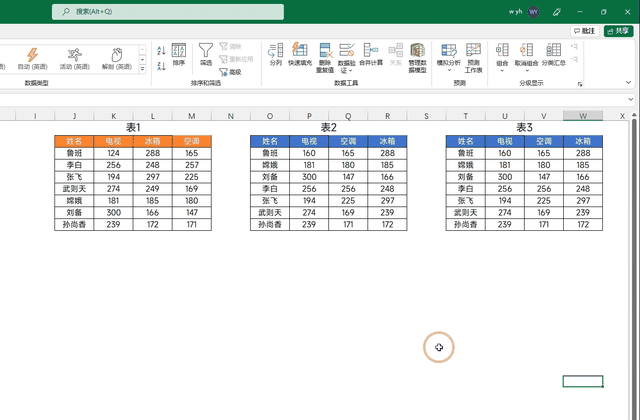The image size is (640, 420).
Task: Click the vertical scrollbar's up arrow
Action: pyautogui.click(x=634, y=114)
